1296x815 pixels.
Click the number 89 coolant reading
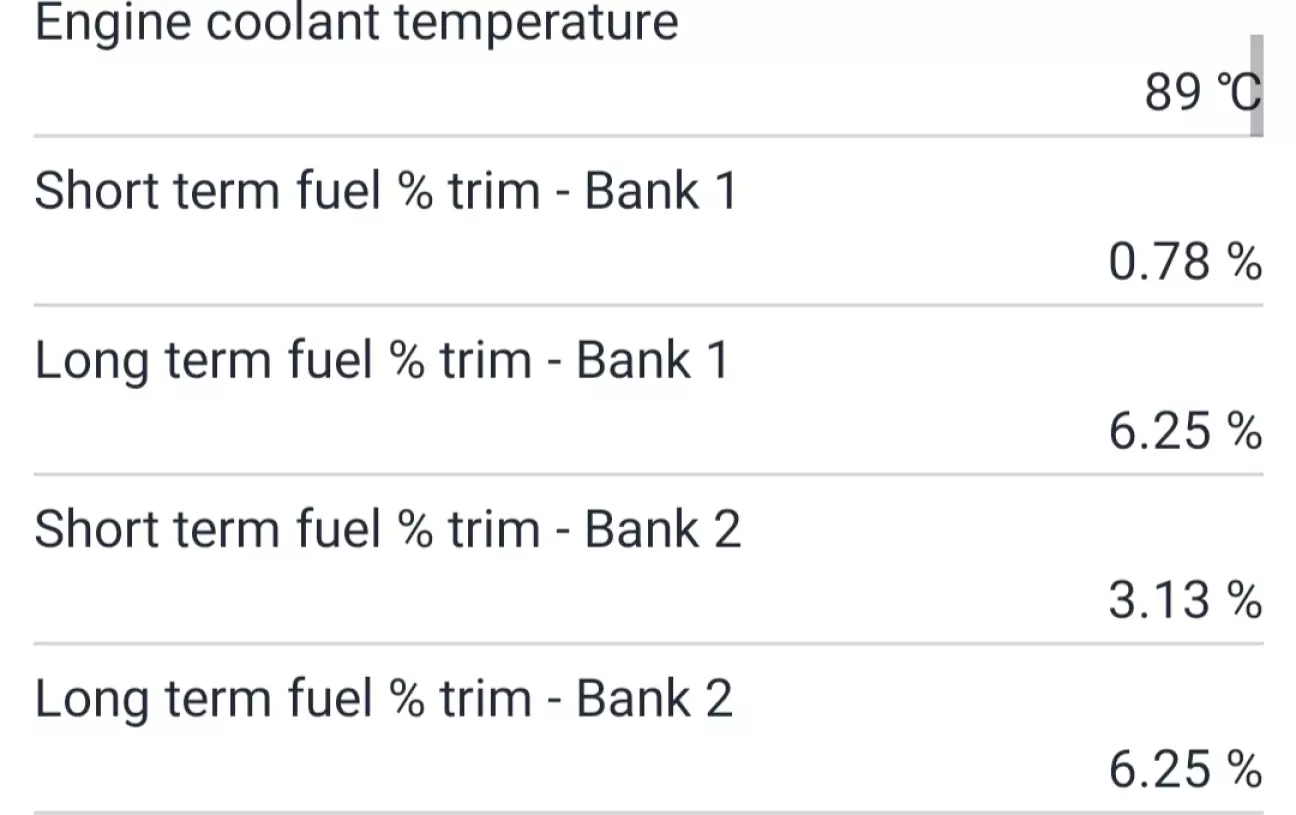[1173, 94]
